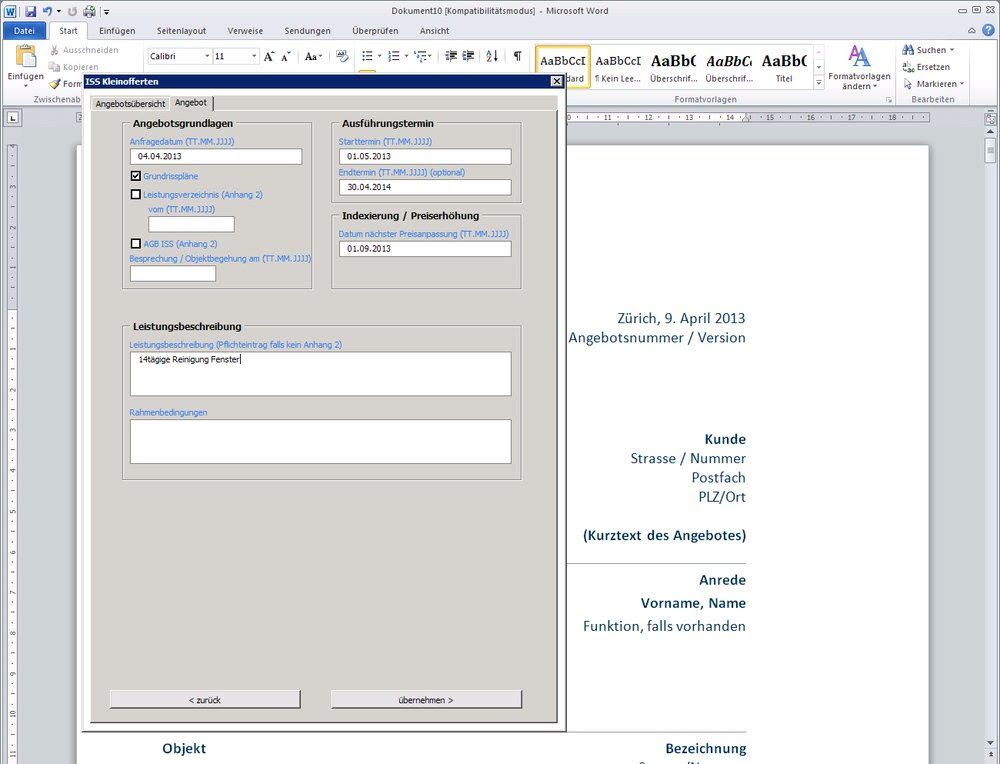
Task: Apply the Titel style from the gallery
Action: coord(784,68)
